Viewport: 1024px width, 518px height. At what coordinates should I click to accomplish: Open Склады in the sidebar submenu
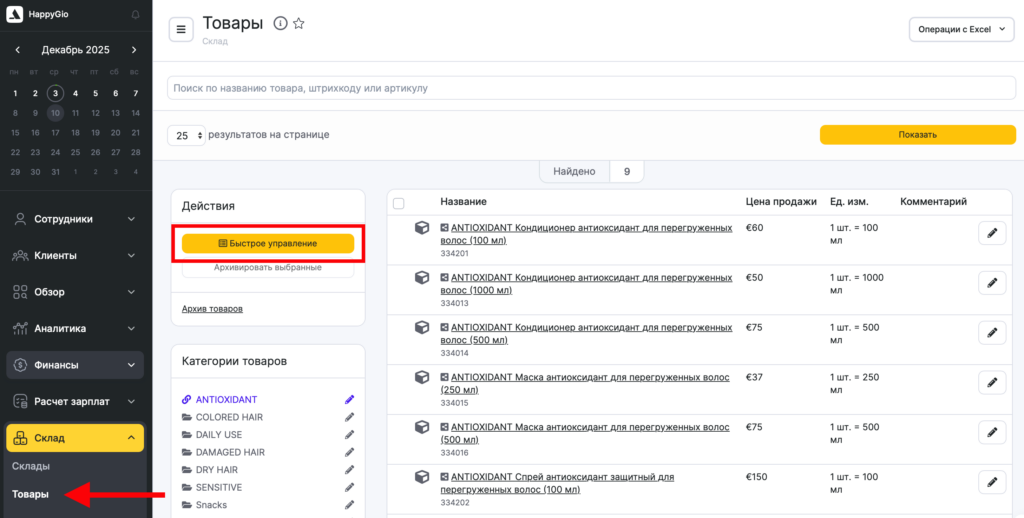tap(31, 466)
